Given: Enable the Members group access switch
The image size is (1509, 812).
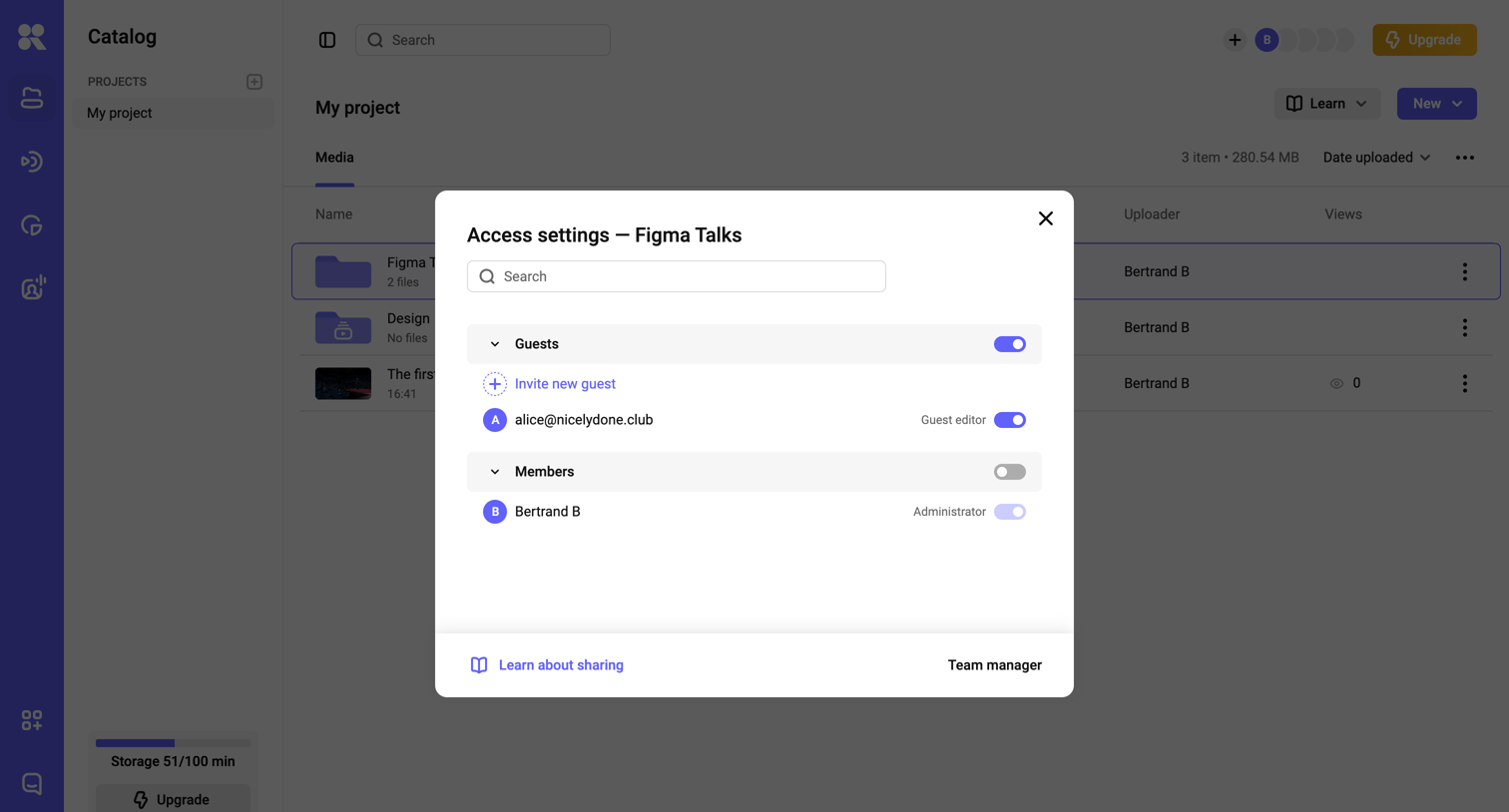Looking at the screenshot, I should pyautogui.click(x=1010, y=472).
